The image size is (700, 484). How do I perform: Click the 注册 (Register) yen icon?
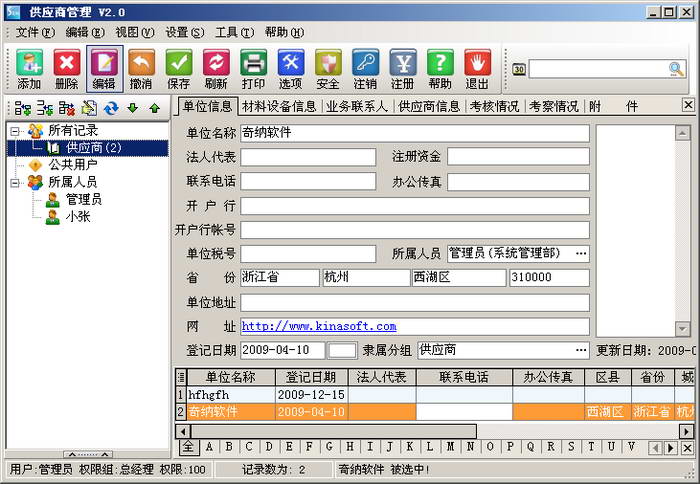403,69
